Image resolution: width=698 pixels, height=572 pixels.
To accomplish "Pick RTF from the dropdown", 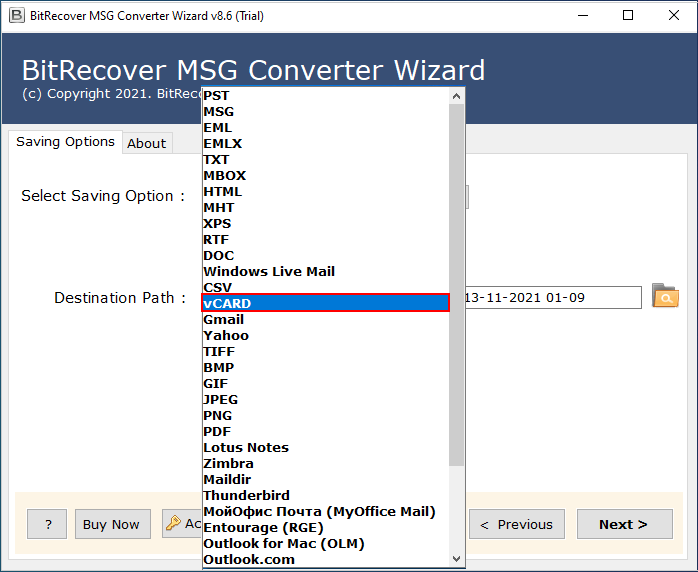I will (326, 240).
